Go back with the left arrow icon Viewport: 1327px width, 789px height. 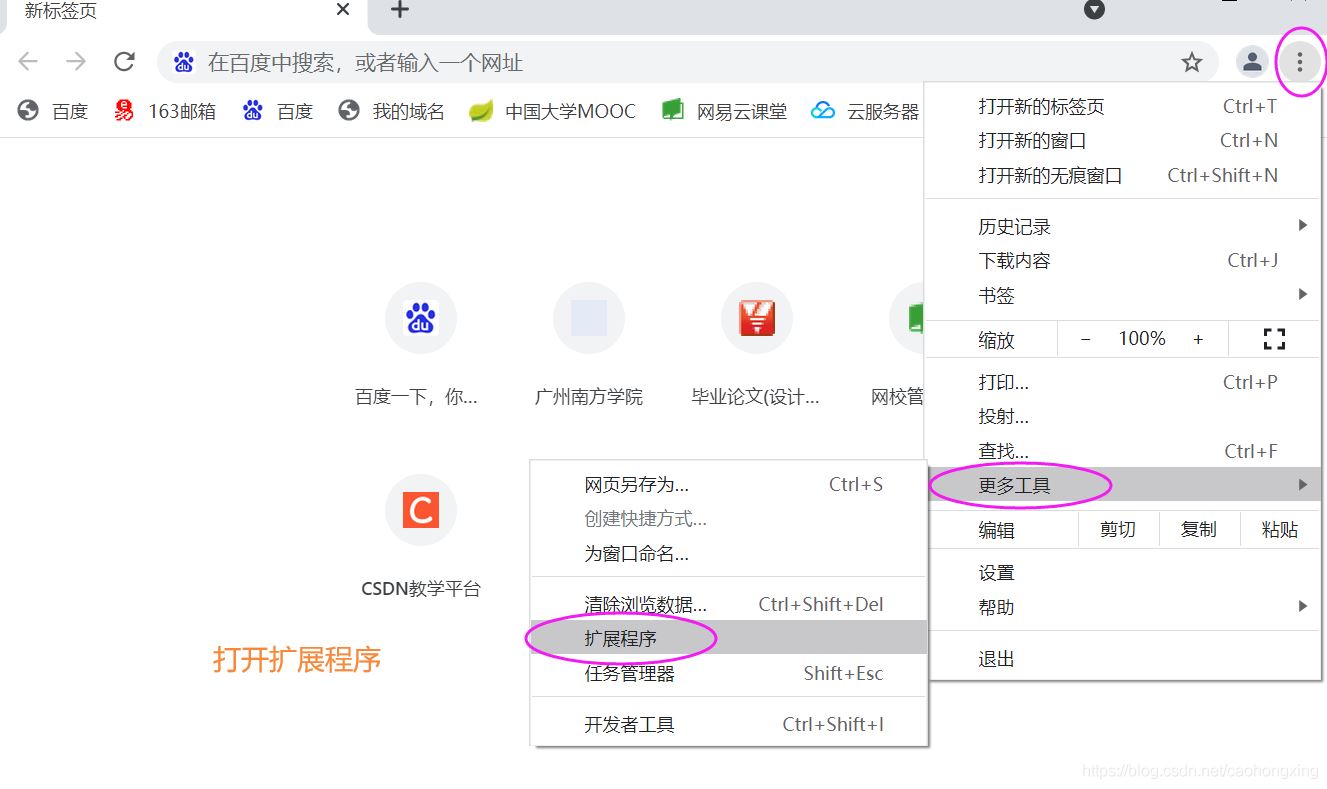28,62
